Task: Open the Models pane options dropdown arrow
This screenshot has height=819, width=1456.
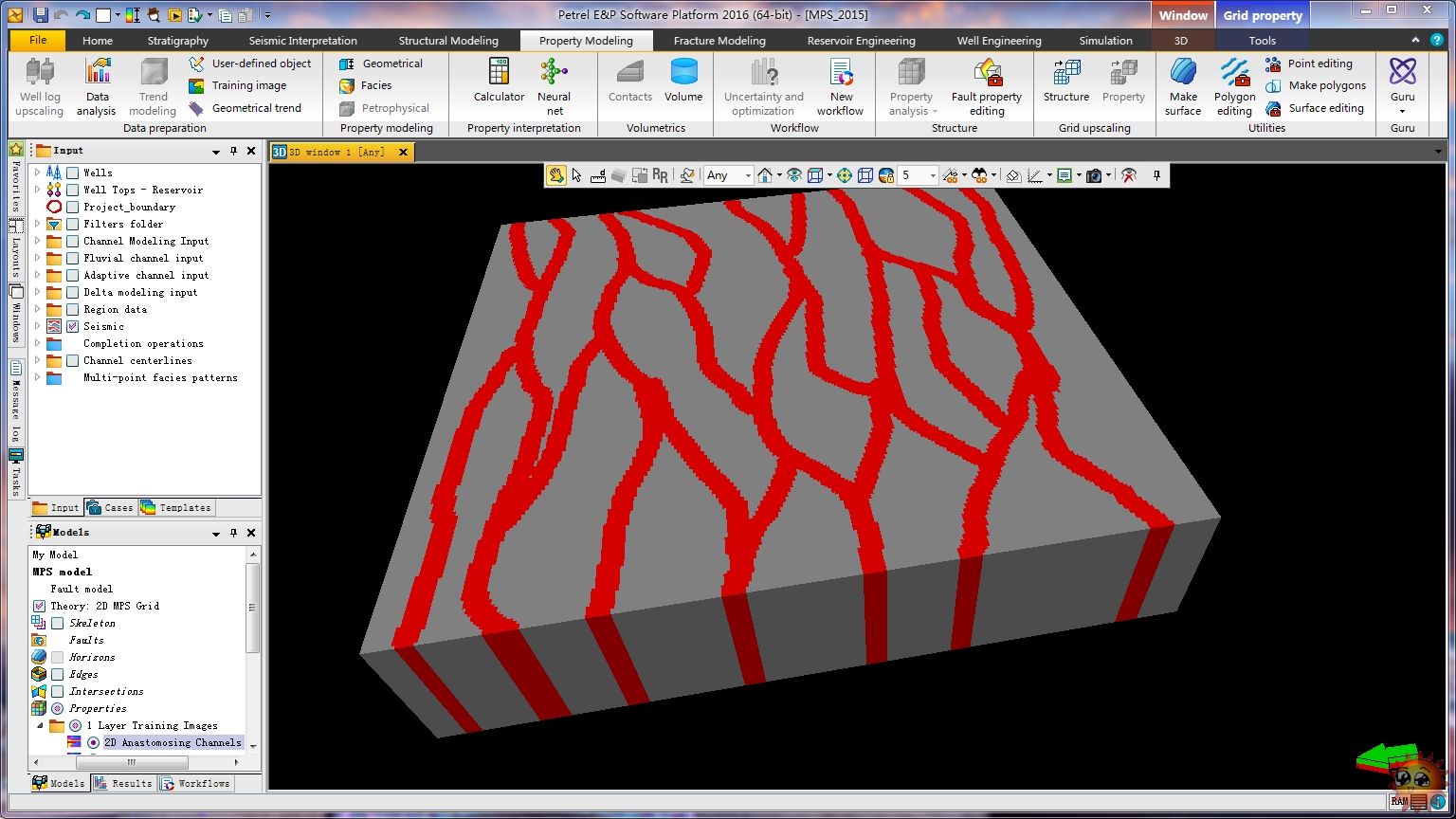Action: pos(216,533)
